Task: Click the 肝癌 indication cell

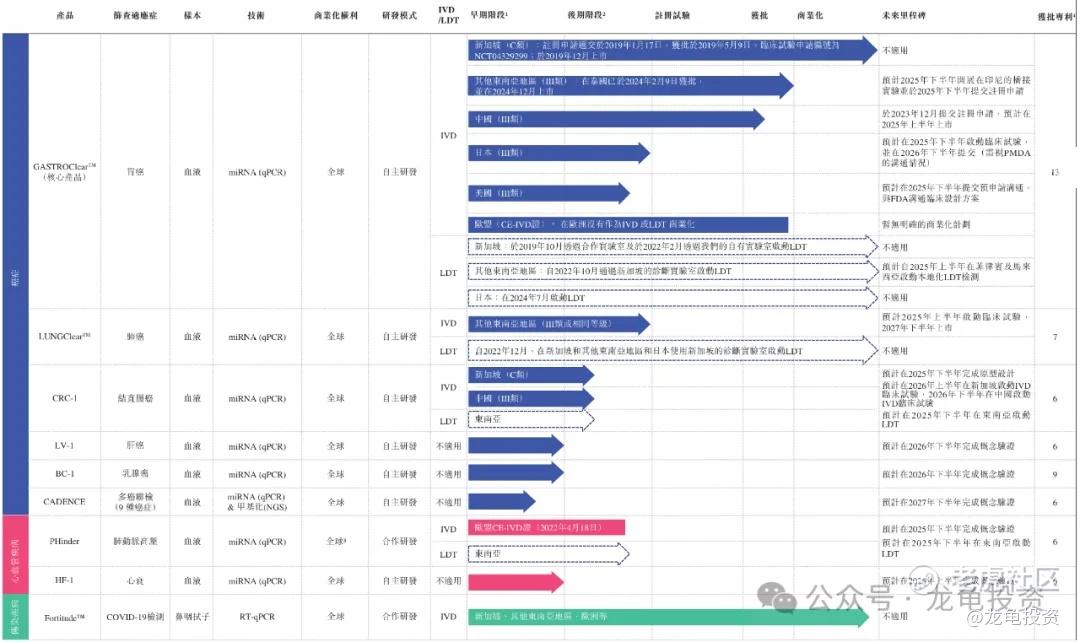Action: (135, 446)
